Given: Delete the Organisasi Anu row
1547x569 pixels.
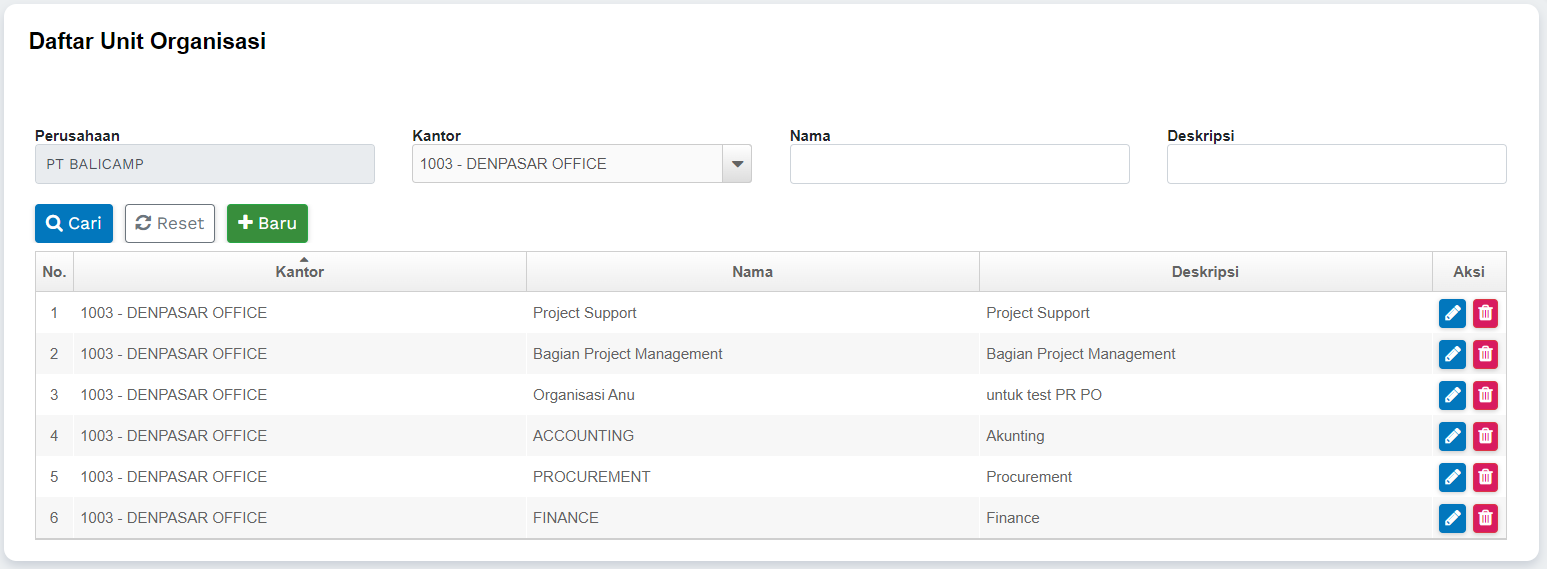Looking at the screenshot, I should pyautogui.click(x=1485, y=395).
